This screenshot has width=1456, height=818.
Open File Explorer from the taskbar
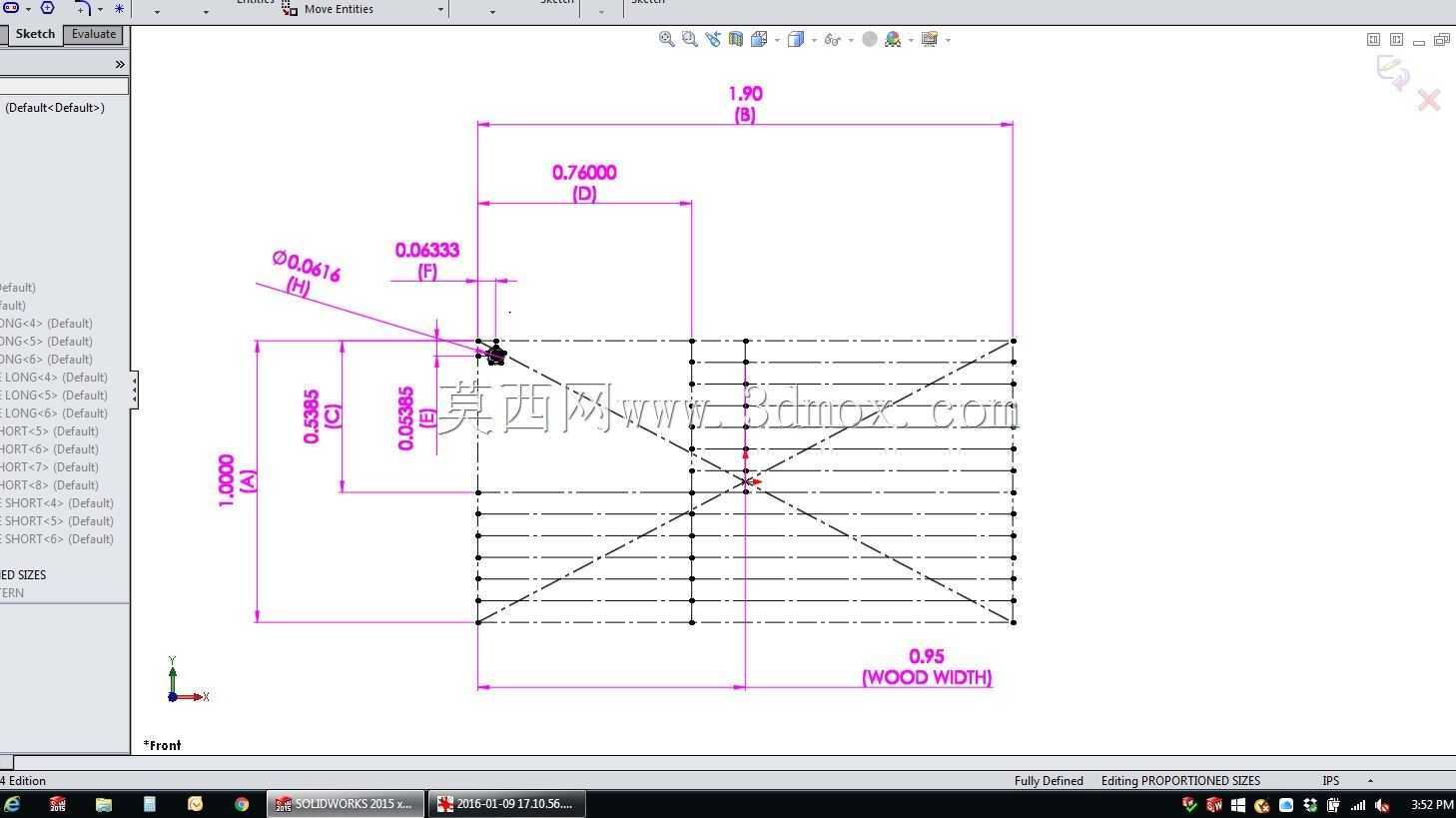[x=103, y=804]
